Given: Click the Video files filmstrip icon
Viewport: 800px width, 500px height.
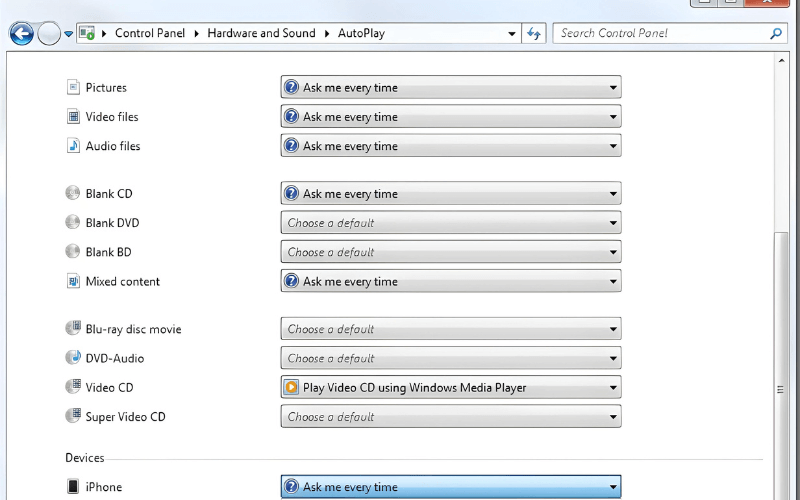Looking at the screenshot, I should 73,117.
